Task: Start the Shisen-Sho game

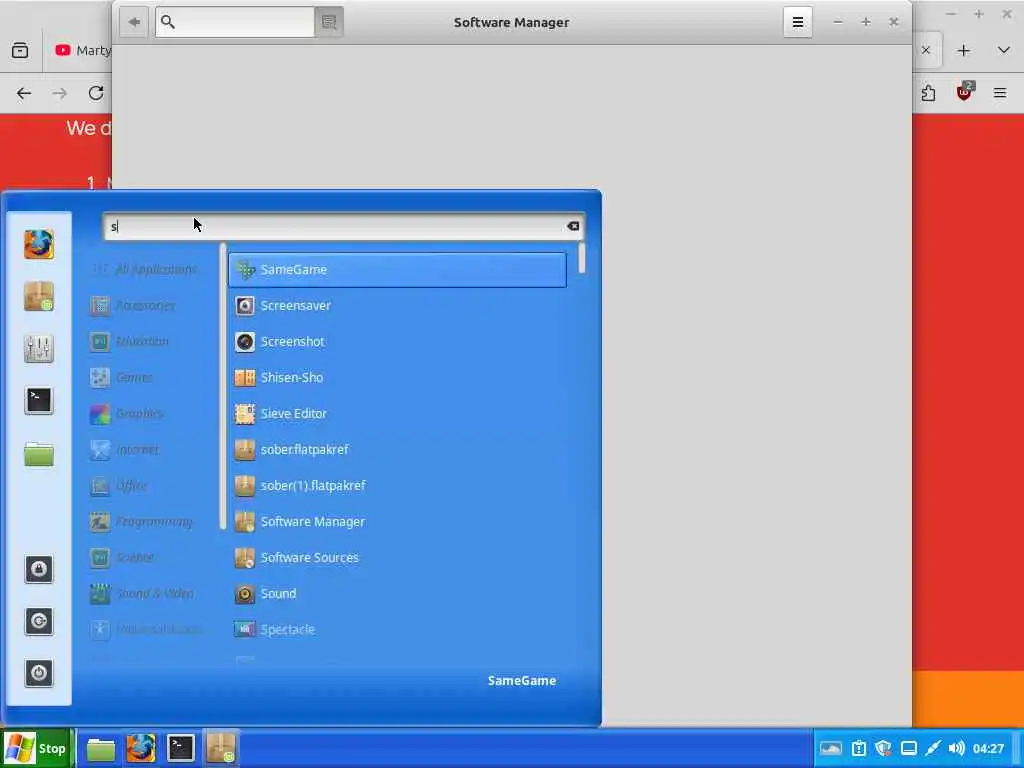Action: 397,377
